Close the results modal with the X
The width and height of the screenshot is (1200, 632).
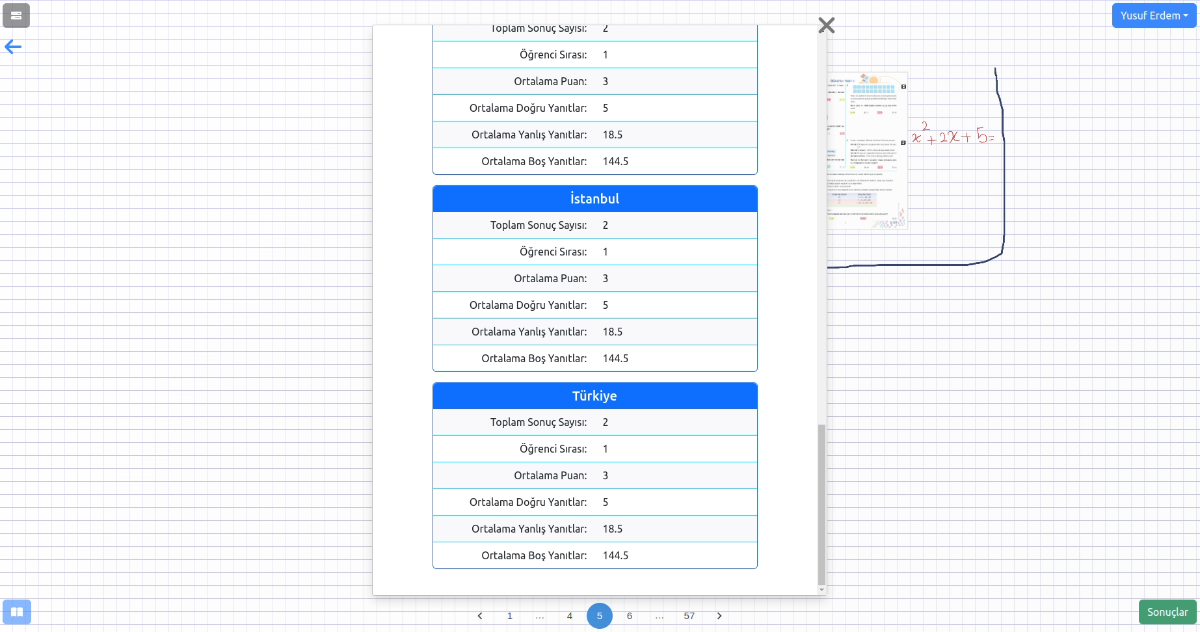[x=826, y=25]
